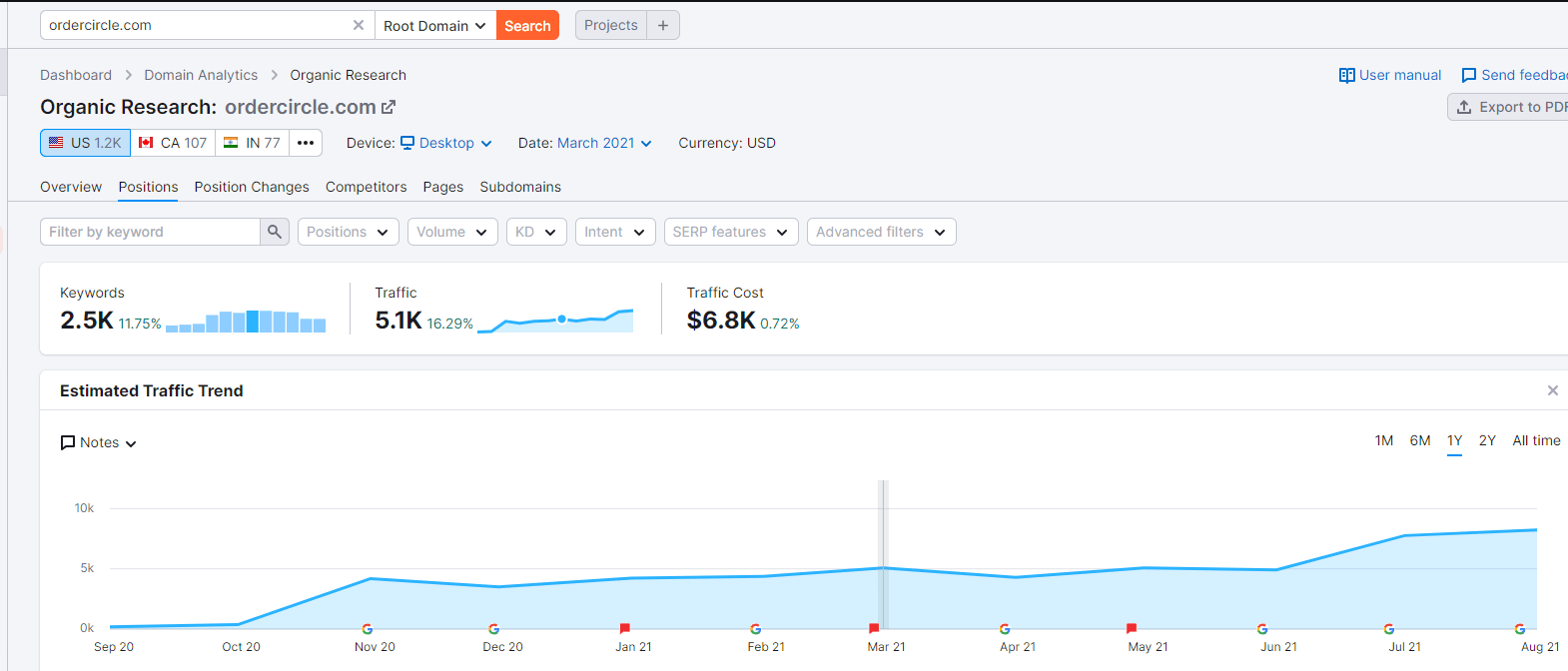
Task: Expand the SERP features filter dropdown
Action: click(x=731, y=232)
